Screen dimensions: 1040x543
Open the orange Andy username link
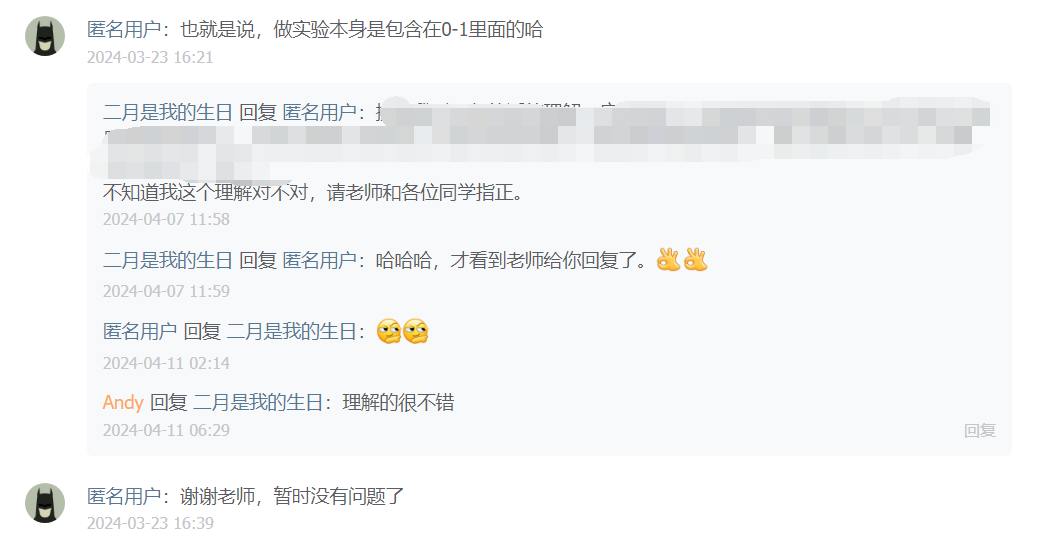(123, 402)
